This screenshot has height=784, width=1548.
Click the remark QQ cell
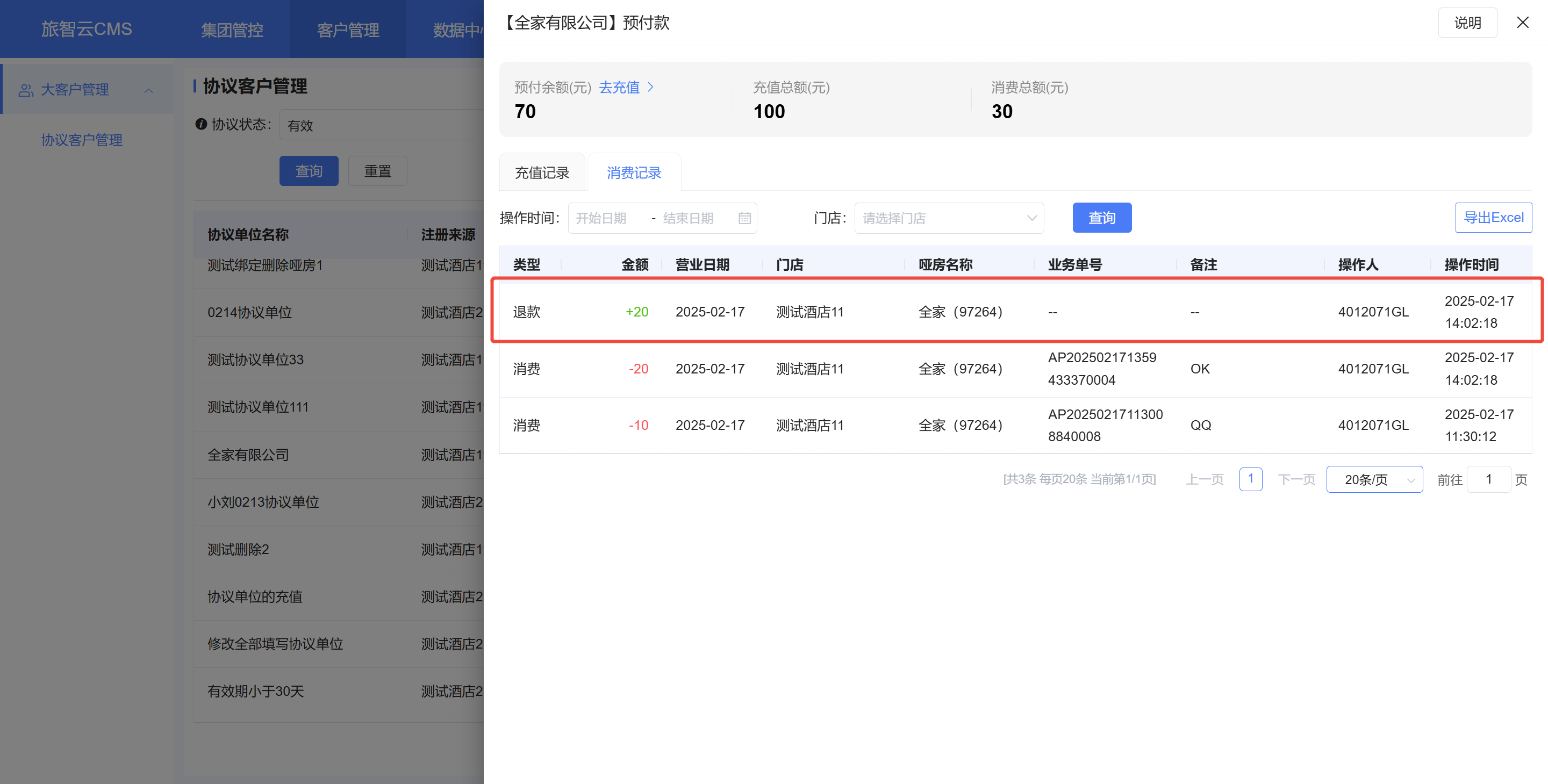pos(1200,426)
